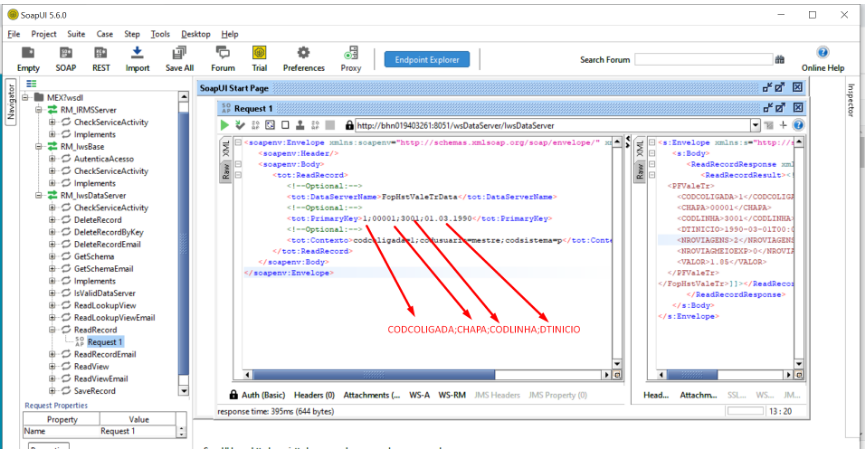Viewport: 866px width, 452px height.
Task: Click the lock icon beside the endpoint URL
Action: point(349,125)
